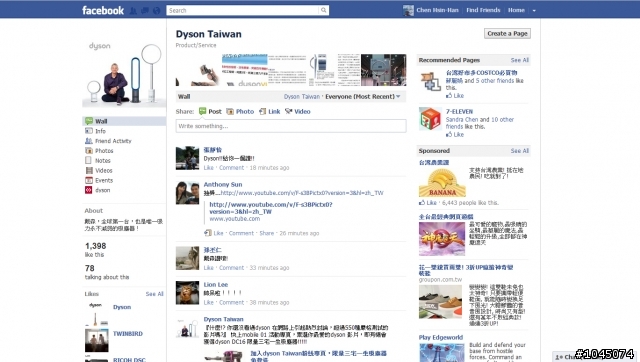This screenshot has width=640, height=362.
Task: Click the Photos sidebar icon
Action: coord(89,151)
